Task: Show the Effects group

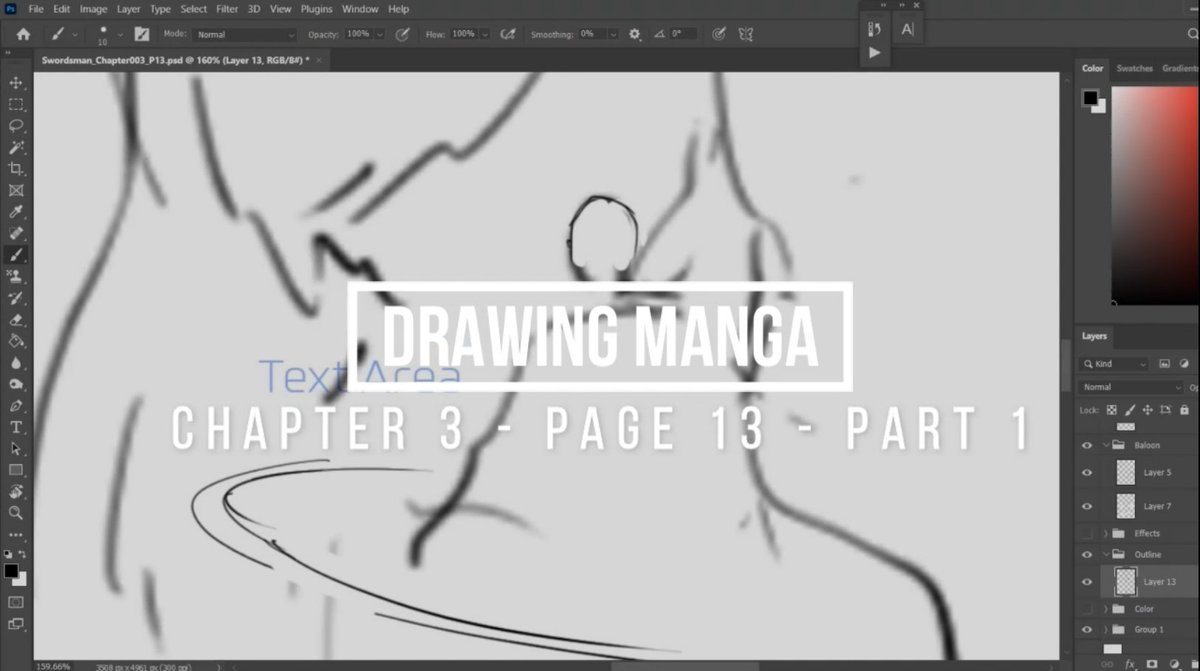Action: 1088,533
